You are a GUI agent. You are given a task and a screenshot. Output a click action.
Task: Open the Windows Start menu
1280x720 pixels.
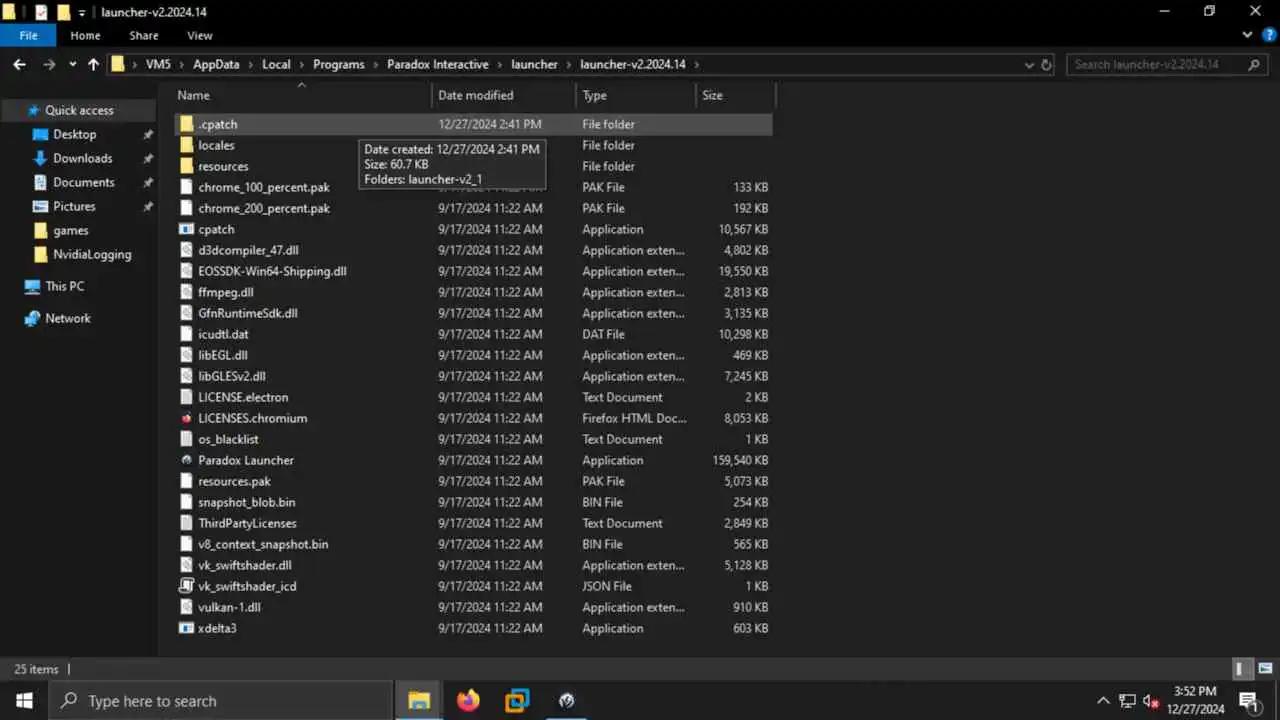(24, 701)
